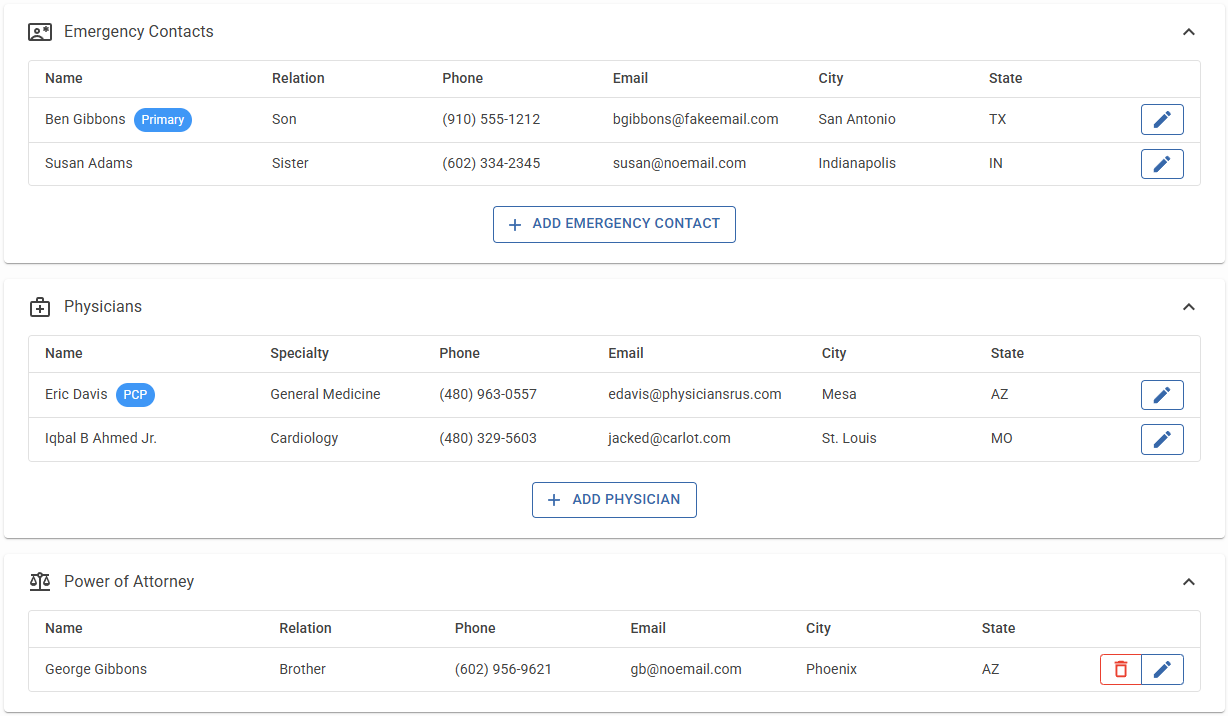
Task: Edit Ben Gibbons emergency contact
Action: point(1162,120)
